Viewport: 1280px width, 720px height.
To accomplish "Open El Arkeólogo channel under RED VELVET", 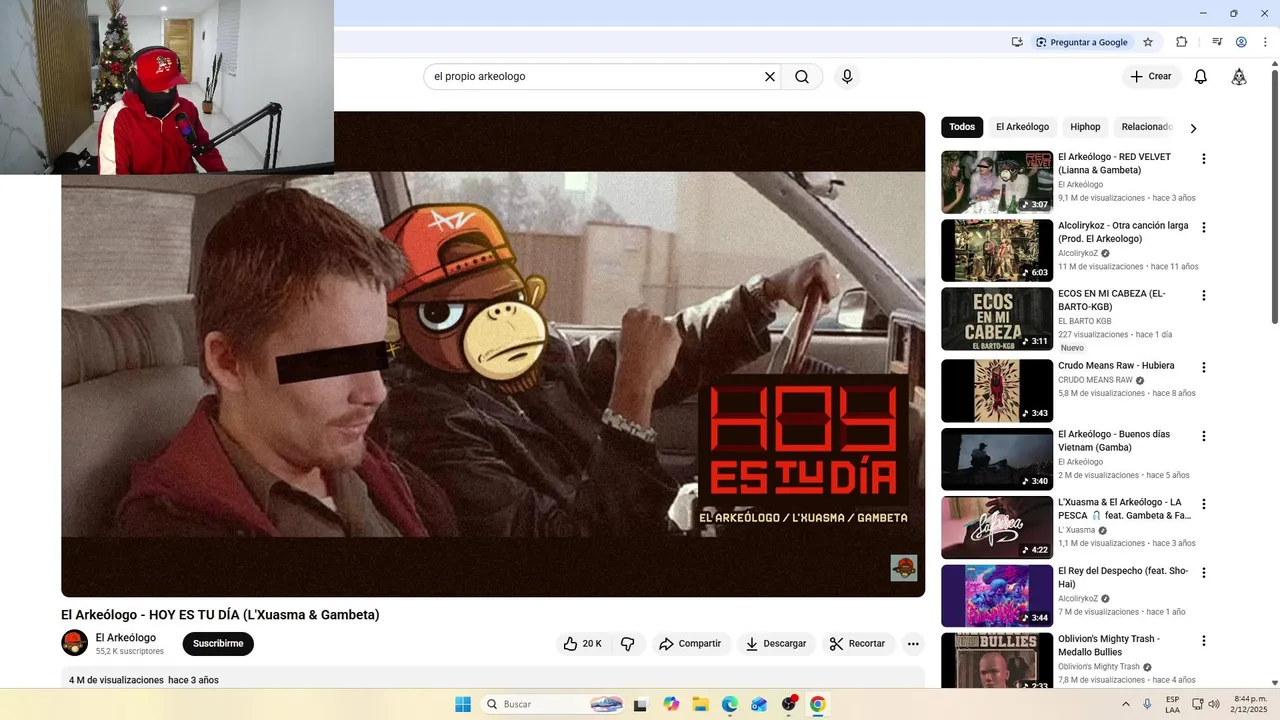I will [x=1080, y=185].
